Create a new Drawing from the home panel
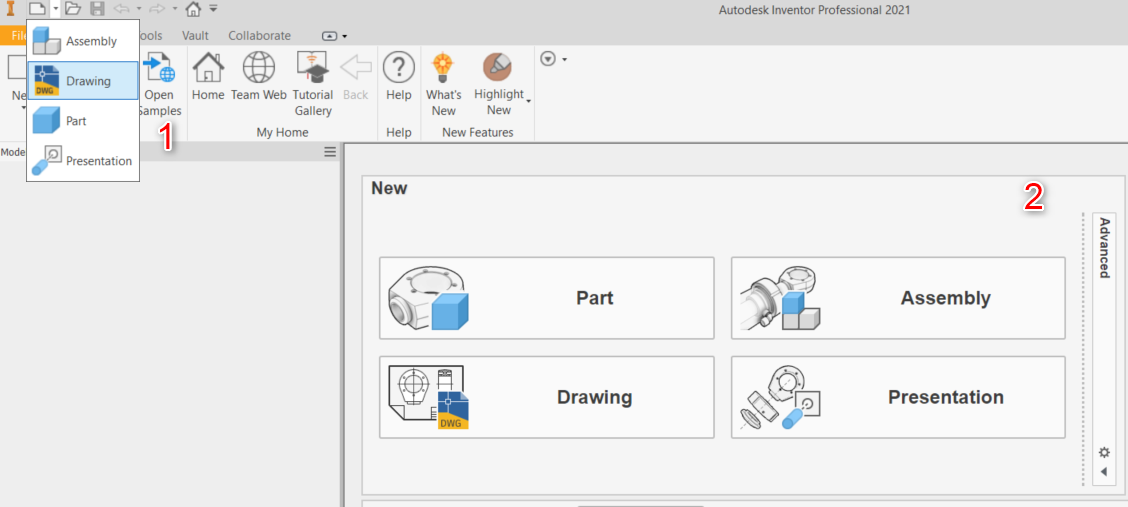 pyautogui.click(x=547, y=397)
